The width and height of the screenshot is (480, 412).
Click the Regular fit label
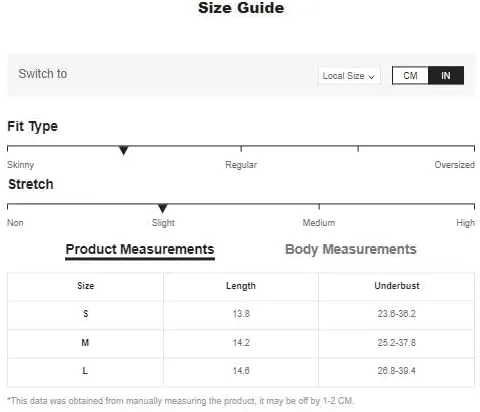click(x=241, y=165)
